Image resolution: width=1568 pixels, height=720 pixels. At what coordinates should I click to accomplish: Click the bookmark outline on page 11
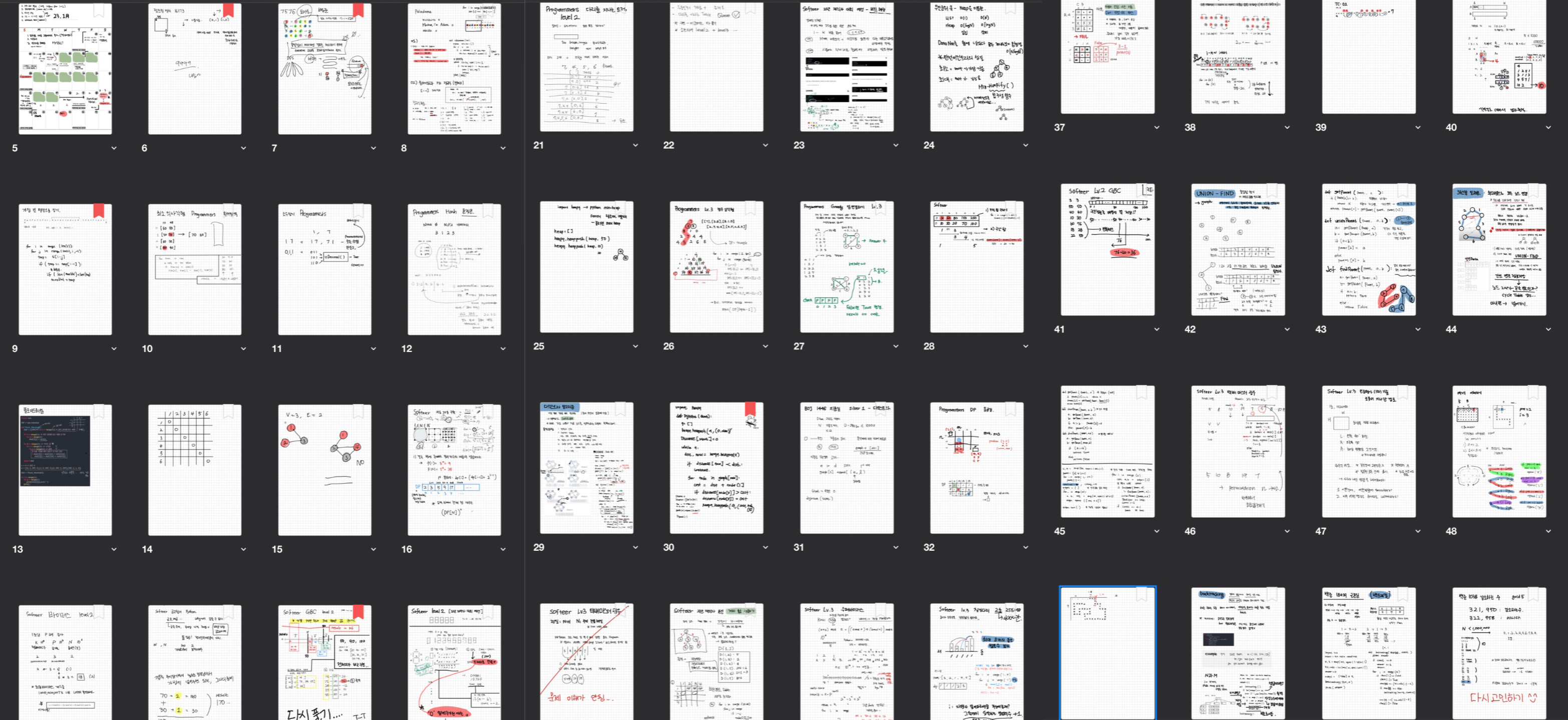click(358, 211)
